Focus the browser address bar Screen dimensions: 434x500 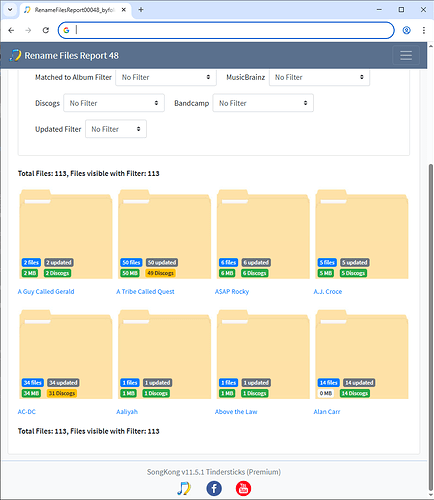pyautogui.click(x=226, y=30)
